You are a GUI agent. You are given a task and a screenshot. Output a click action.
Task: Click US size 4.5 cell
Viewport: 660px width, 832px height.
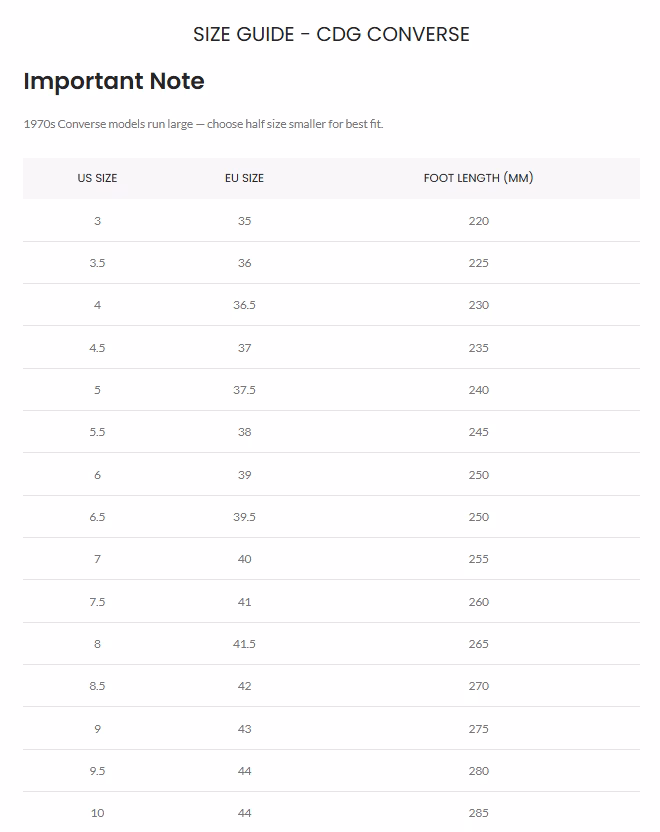click(97, 348)
